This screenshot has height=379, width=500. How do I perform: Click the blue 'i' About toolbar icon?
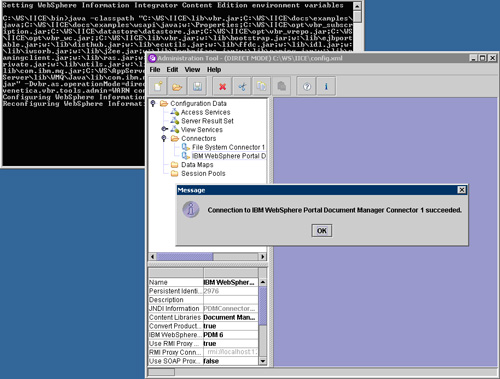[x=326, y=86]
